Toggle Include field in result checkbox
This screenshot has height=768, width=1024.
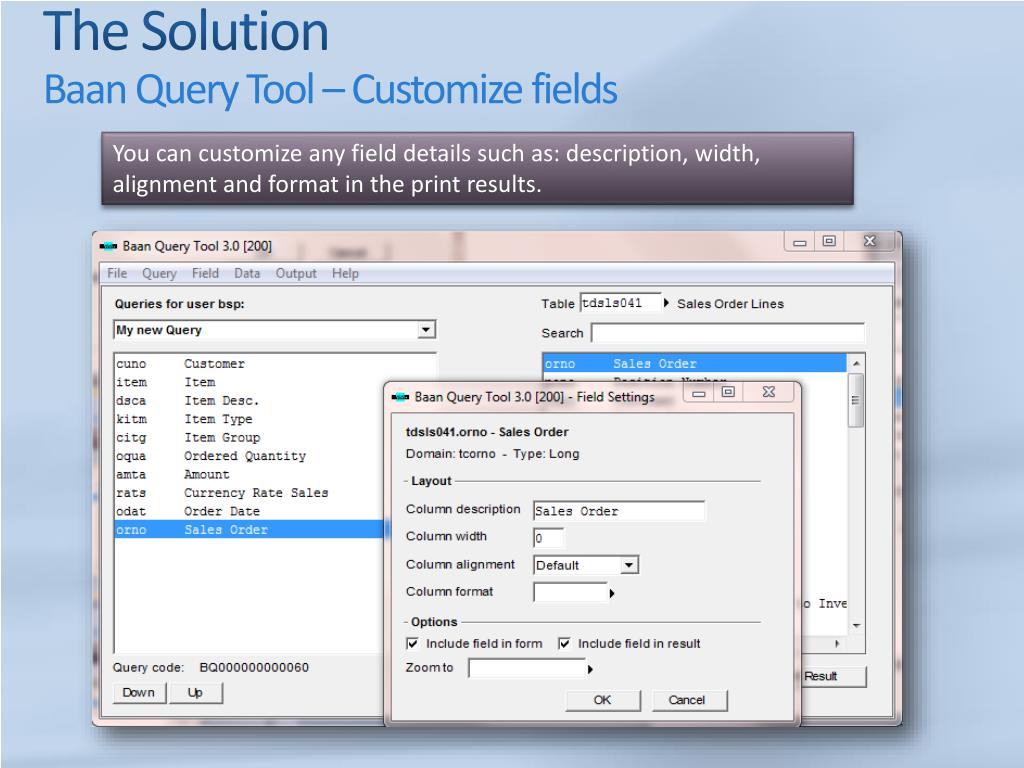[564, 644]
